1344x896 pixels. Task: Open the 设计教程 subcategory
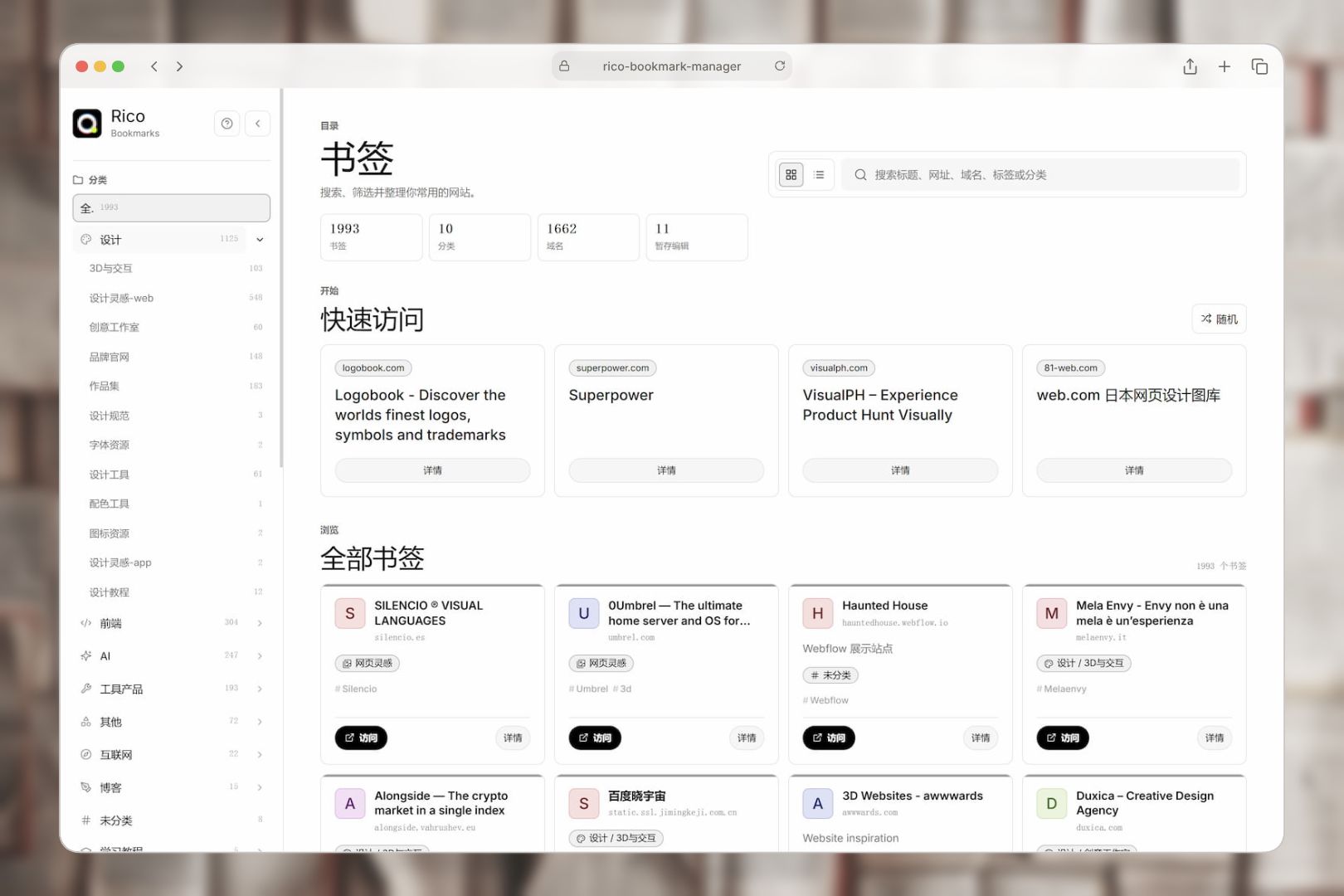175,592
